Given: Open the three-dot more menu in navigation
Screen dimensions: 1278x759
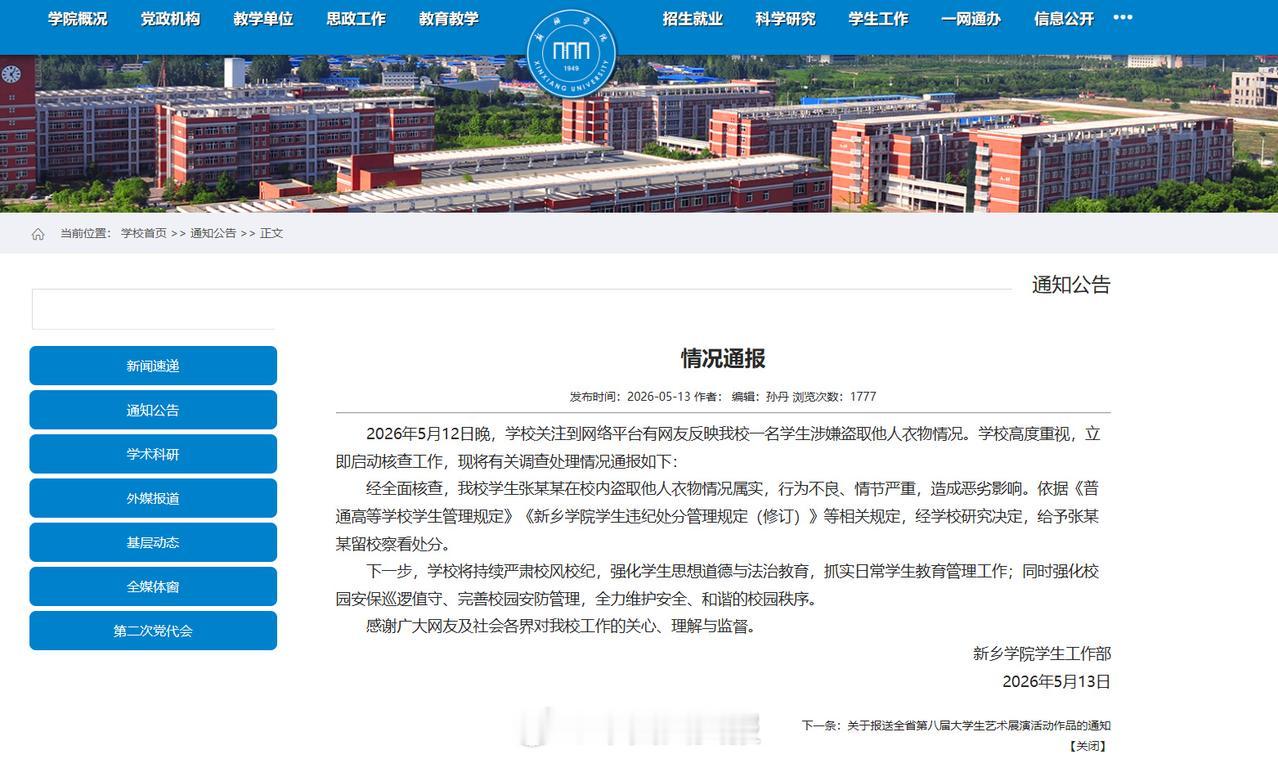Looking at the screenshot, I should (x=1123, y=18).
